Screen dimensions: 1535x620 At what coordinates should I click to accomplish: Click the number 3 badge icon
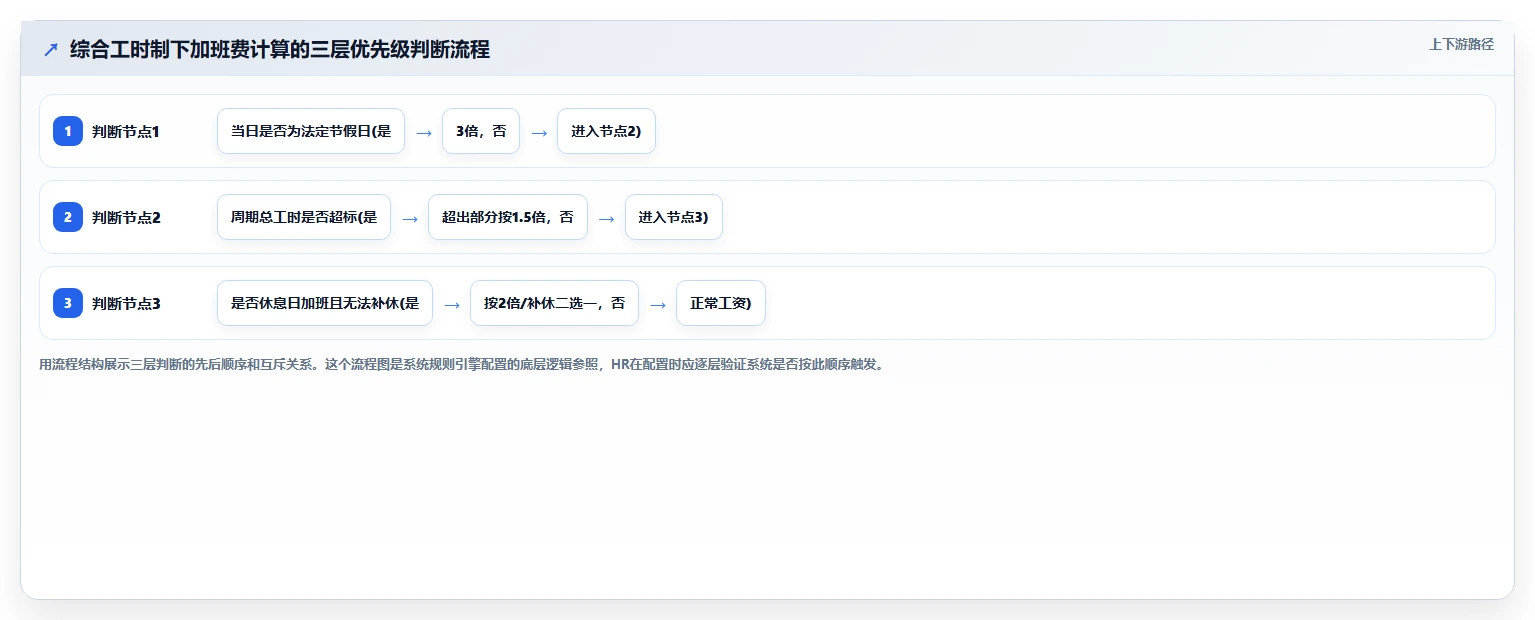coord(68,303)
